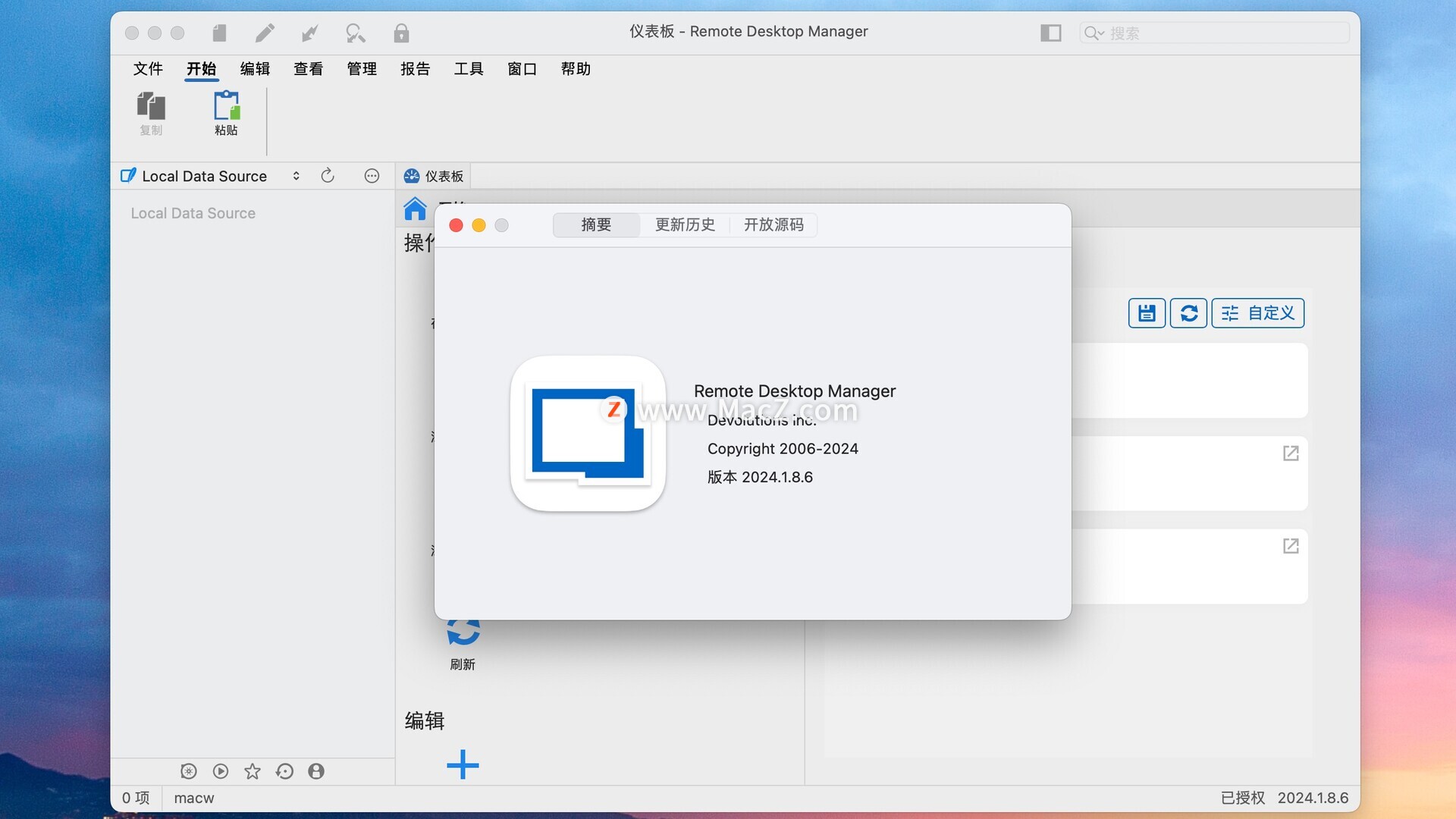Switch to the 更新历史 tab
The image size is (1456, 819).
pyautogui.click(x=685, y=225)
